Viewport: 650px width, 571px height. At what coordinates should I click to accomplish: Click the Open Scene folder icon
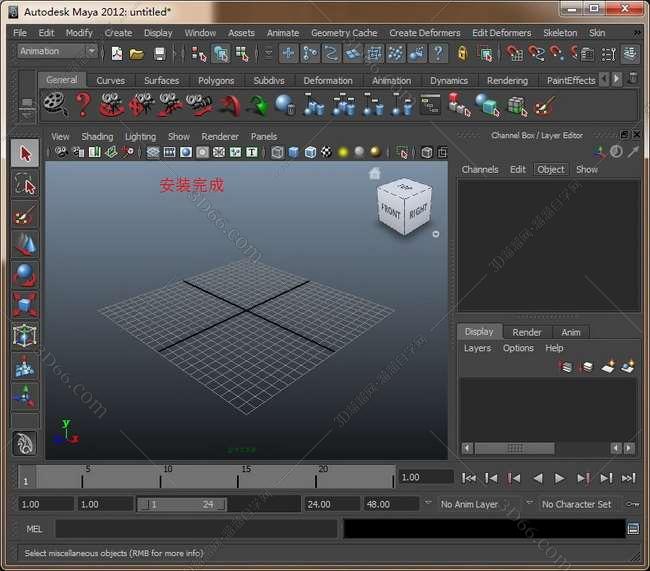(136, 53)
